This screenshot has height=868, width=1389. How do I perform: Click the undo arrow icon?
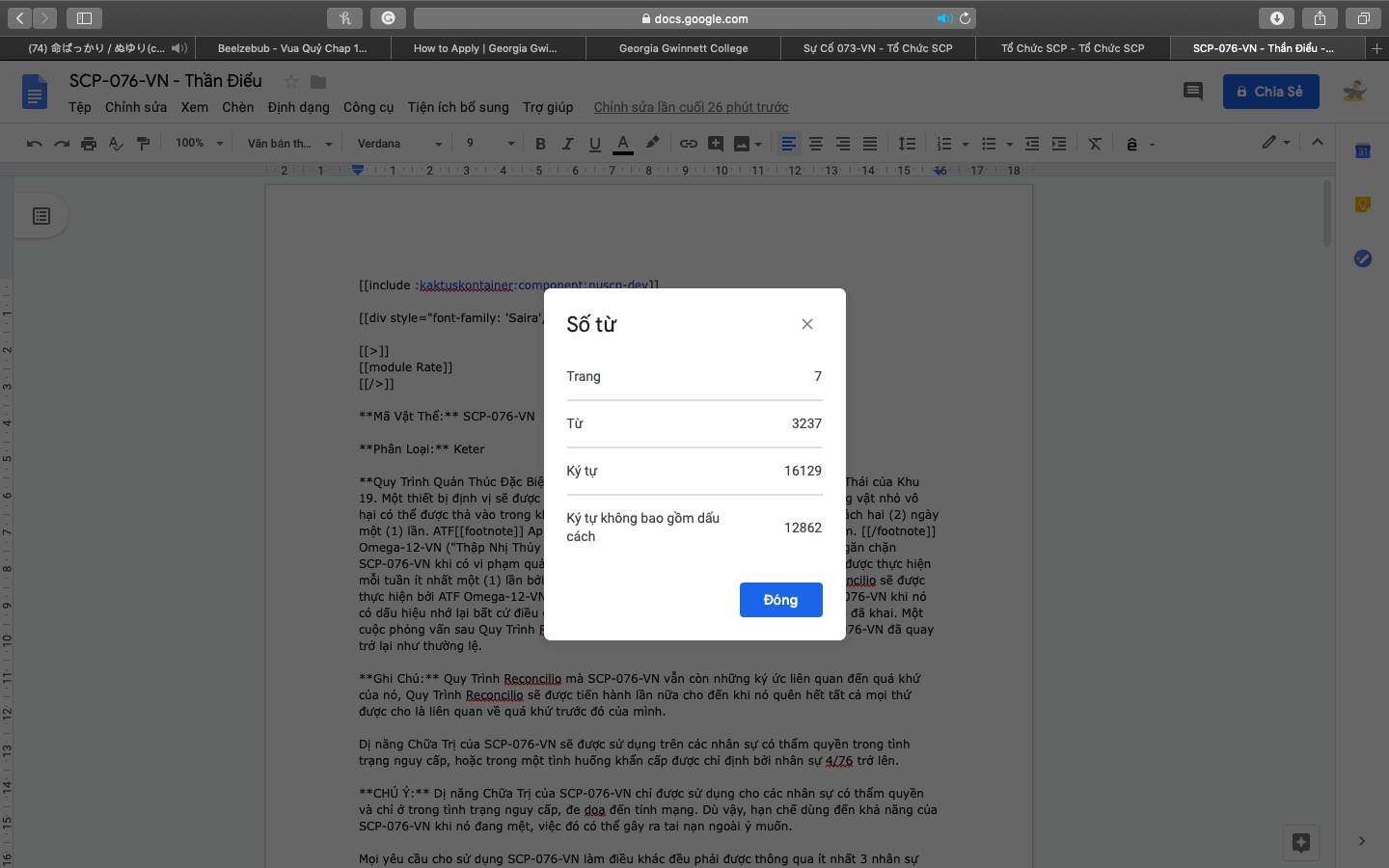pos(35,144)
